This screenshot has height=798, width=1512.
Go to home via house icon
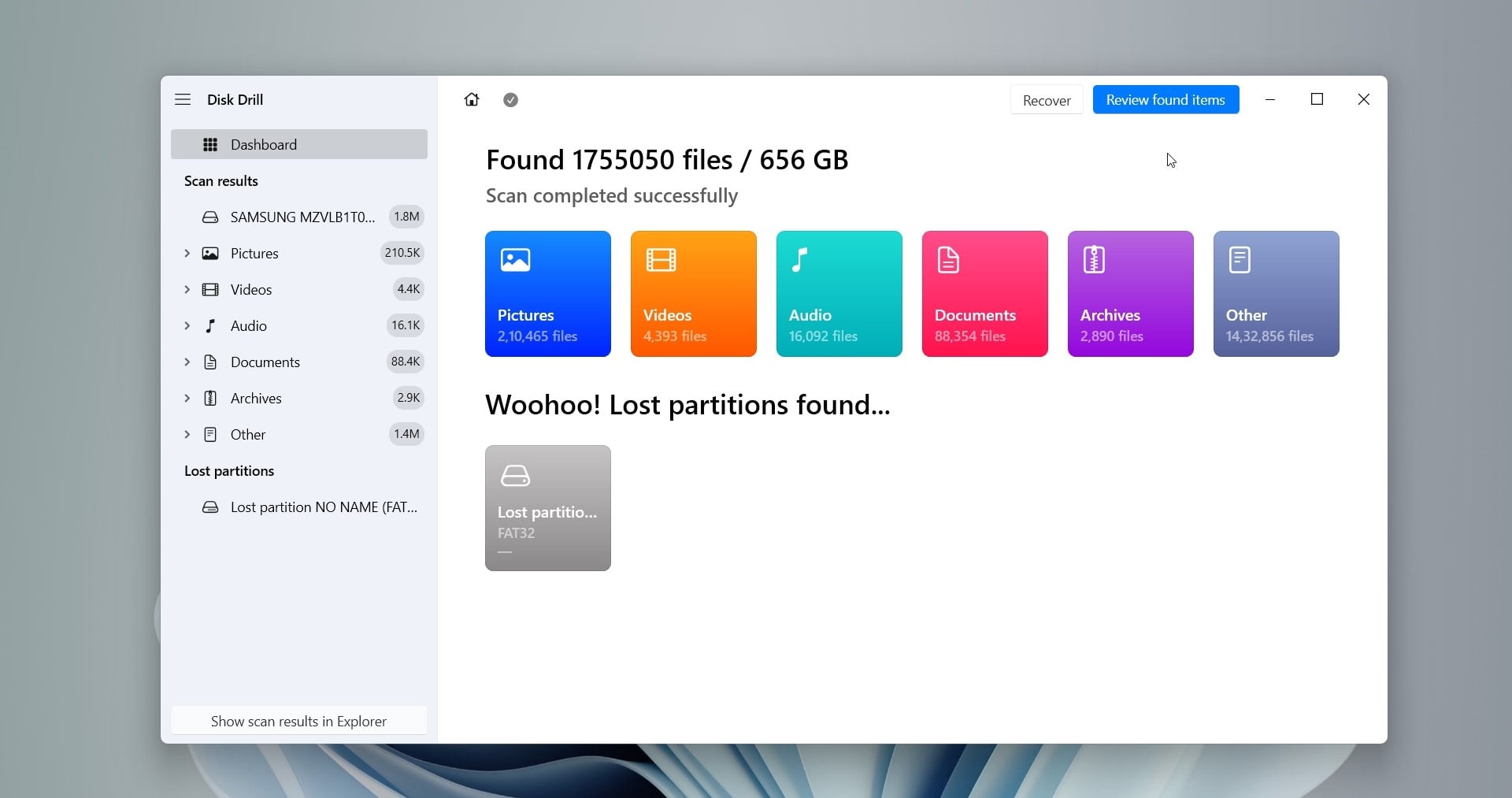pos(472,99)
